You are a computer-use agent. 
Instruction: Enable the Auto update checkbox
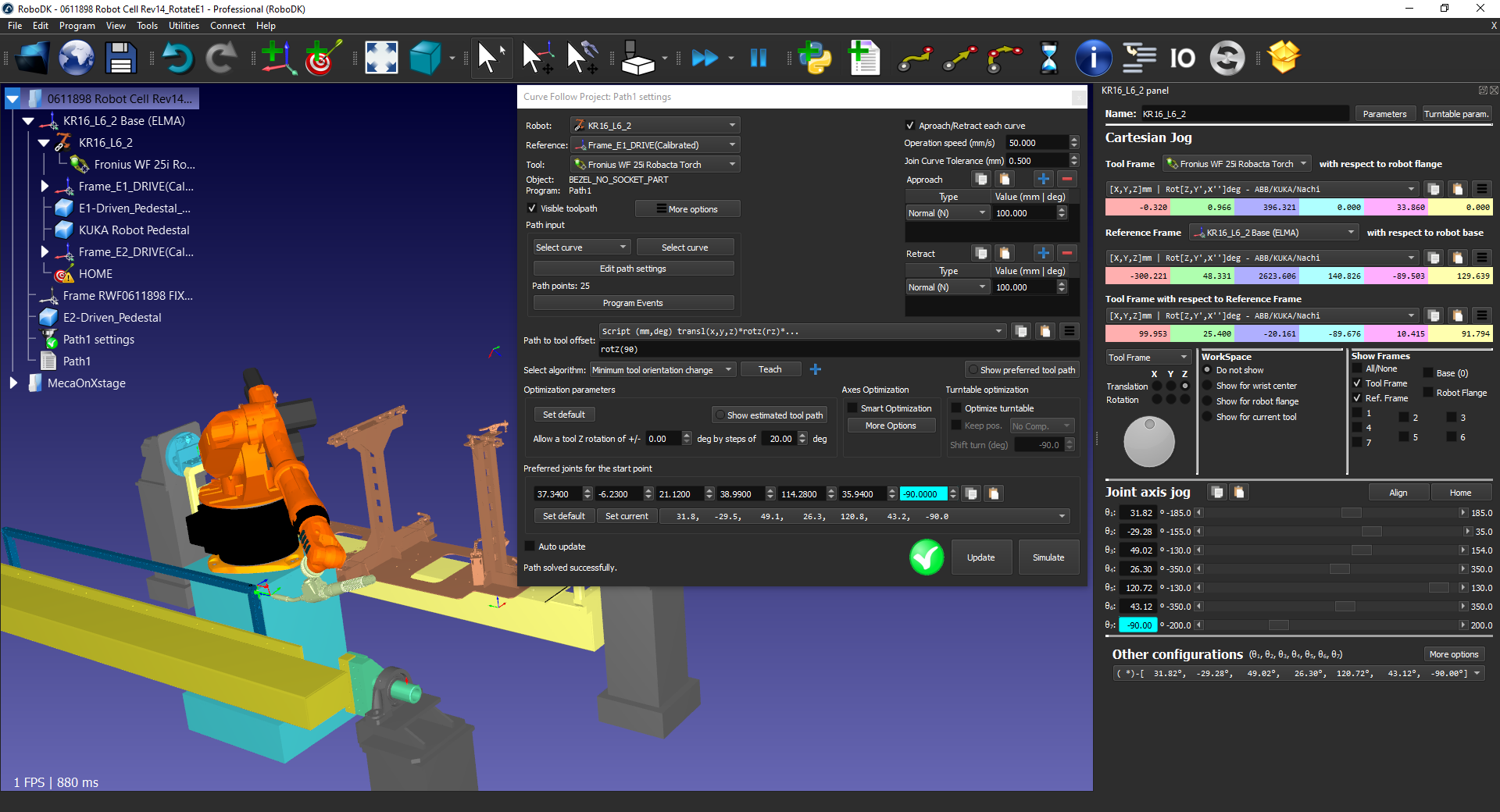530,547
